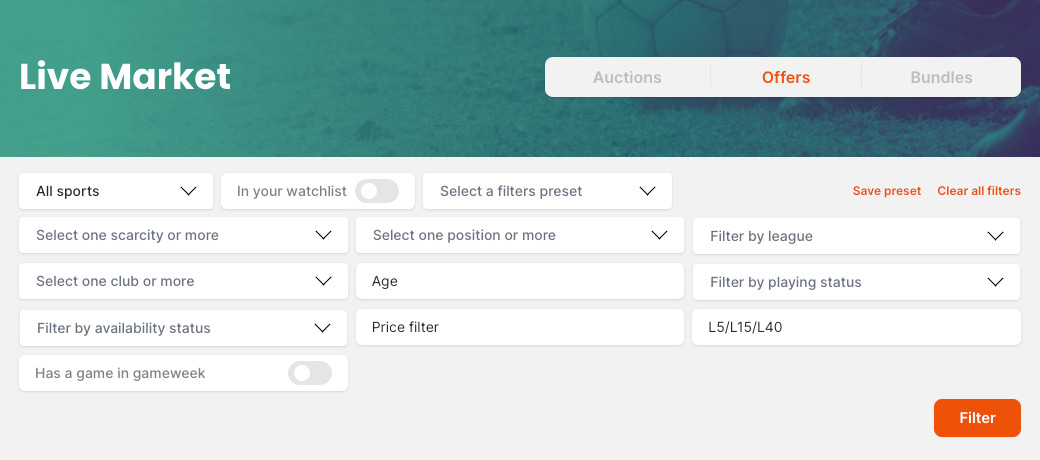The height and width of the screenshot is (460, 1040).
Task: Switch to the Auctions tab
Action: click(627, 77)
